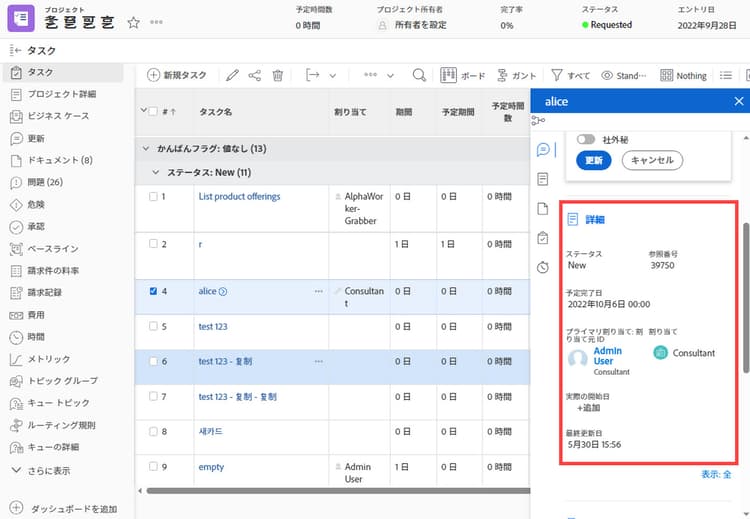Open the Standard view eye selector
Image resolution: width=750 pixels, height=519 pixels.
tap(624, 76)
